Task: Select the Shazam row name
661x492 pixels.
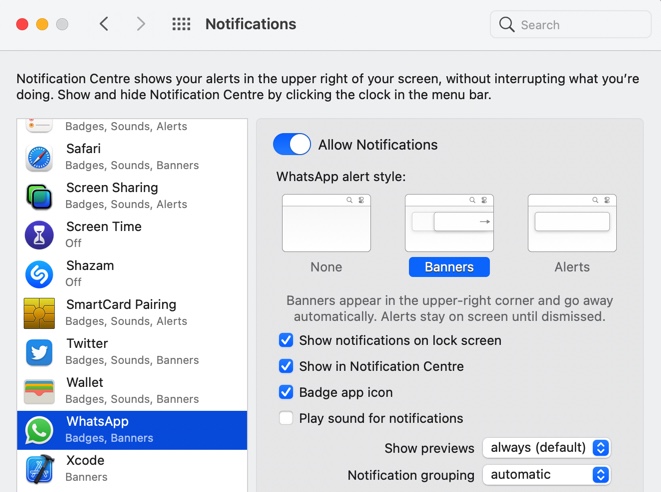Action: [x=90, y=266]
